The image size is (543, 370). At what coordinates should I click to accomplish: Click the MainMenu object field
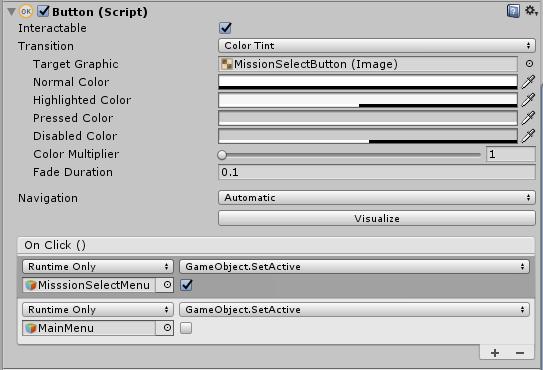pyautogui.click(x=89, y=328)
